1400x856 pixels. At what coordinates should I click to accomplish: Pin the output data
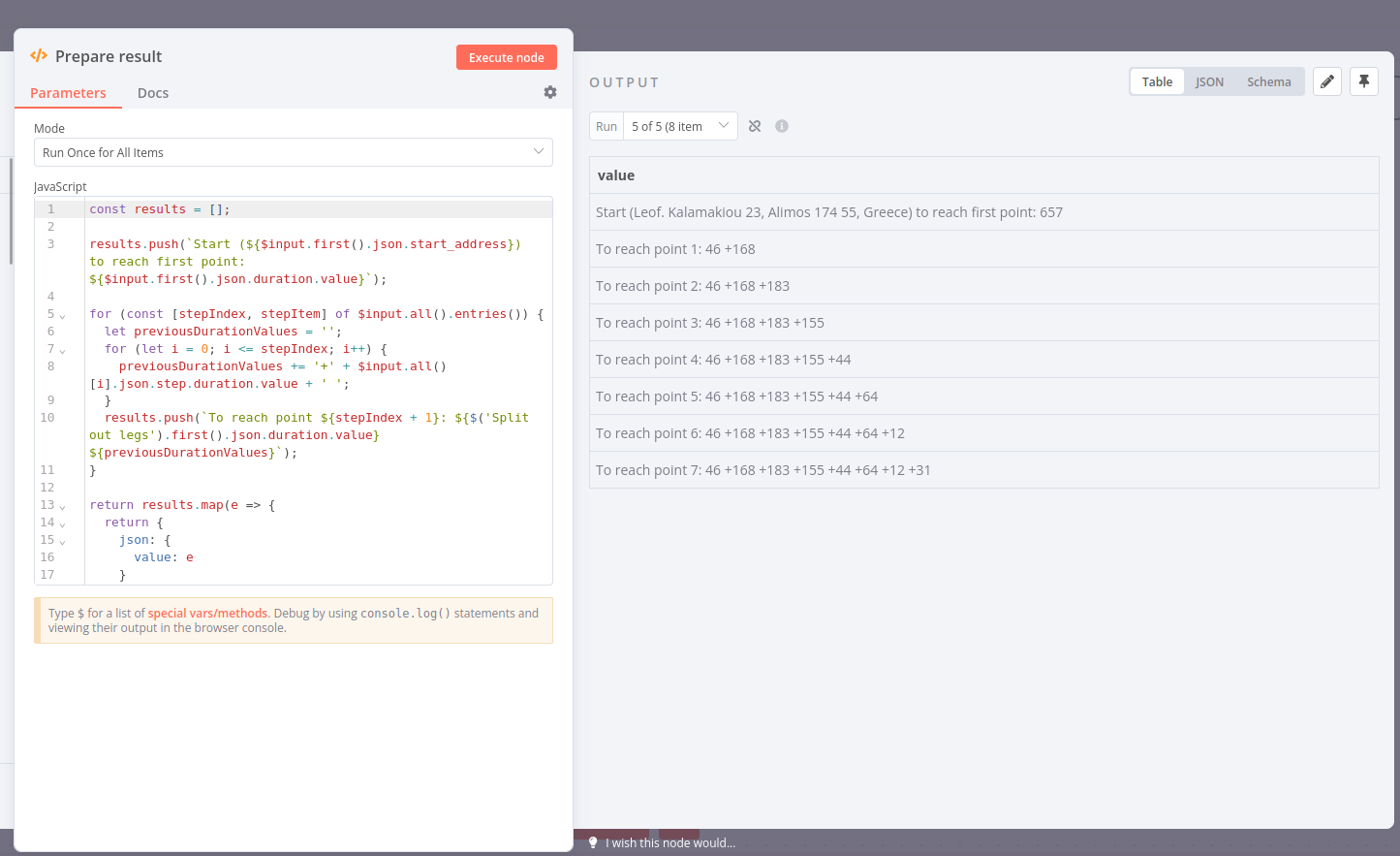[x=1364, y=81]
